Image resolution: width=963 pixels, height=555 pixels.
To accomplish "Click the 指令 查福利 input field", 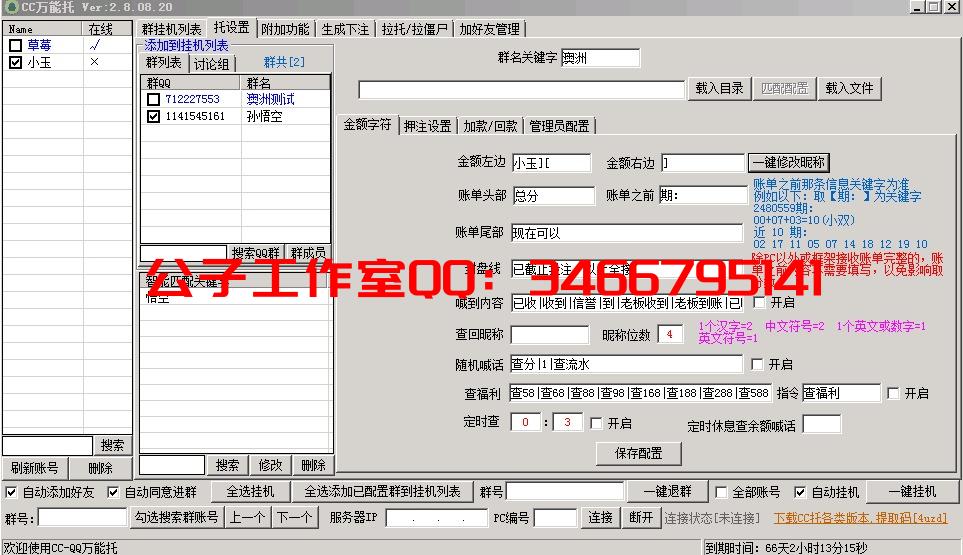I will pos(841,393).
